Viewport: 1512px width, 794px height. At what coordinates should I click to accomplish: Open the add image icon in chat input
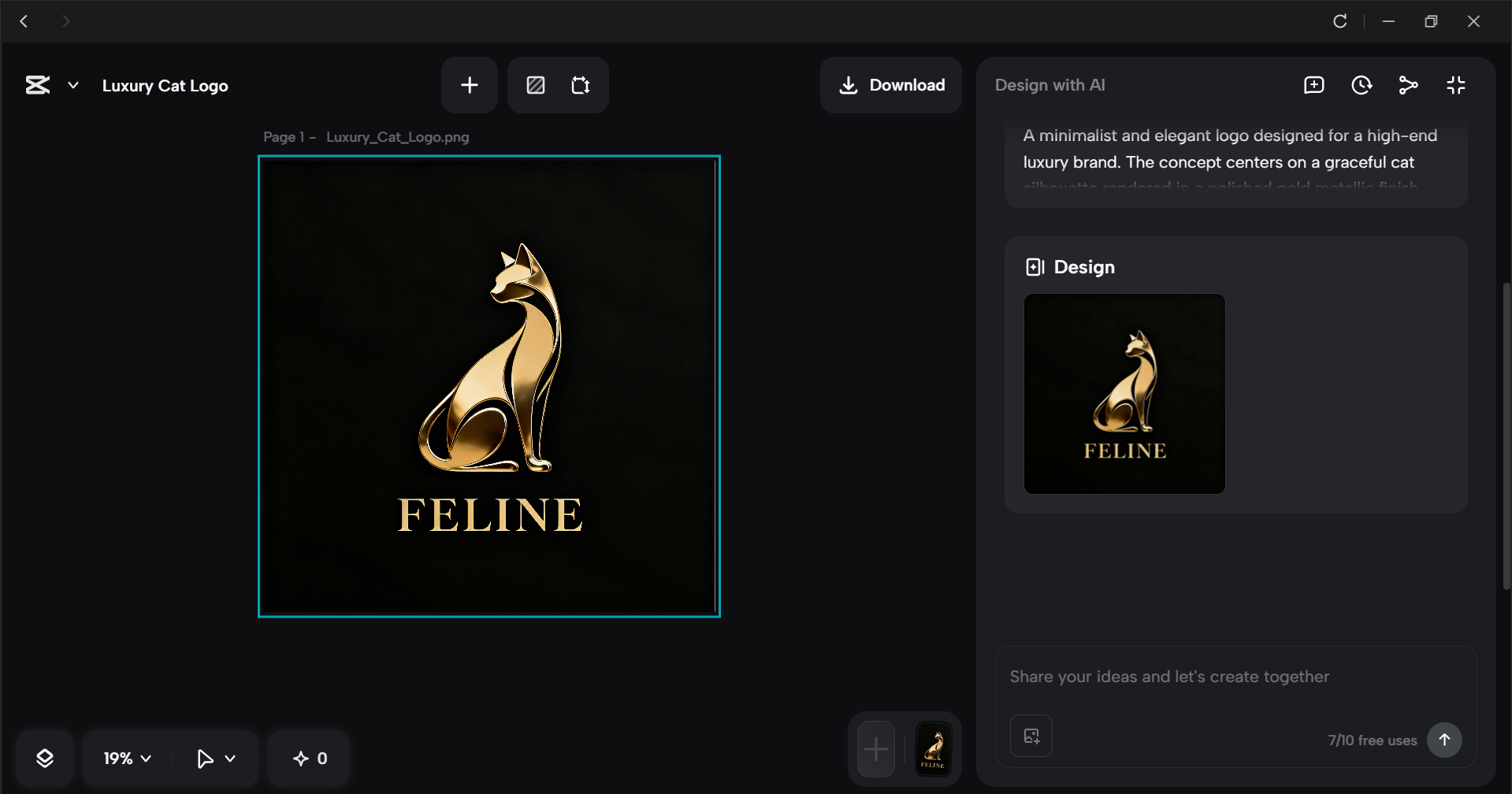(x=1031, y=735)
